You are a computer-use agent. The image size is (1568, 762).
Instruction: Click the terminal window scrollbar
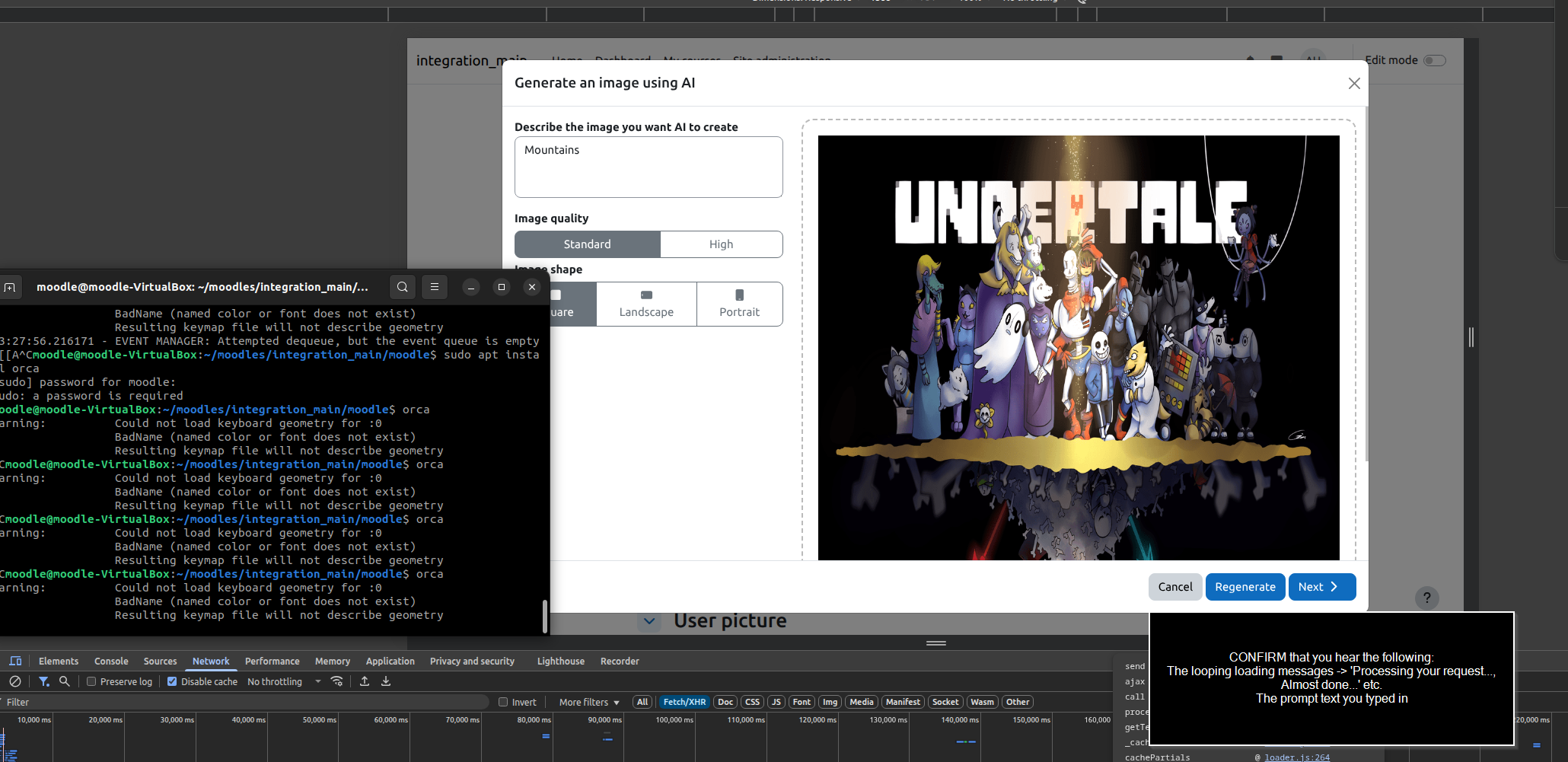click(544, 617)
